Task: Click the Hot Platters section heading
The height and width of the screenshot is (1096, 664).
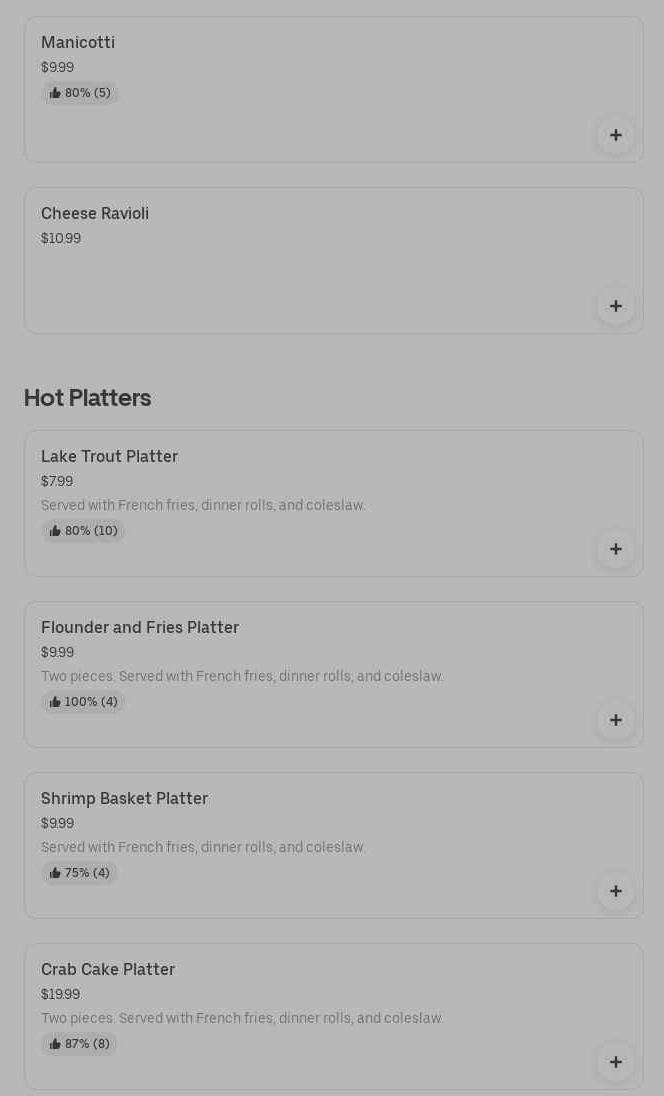Action: (x=88, y=398)
